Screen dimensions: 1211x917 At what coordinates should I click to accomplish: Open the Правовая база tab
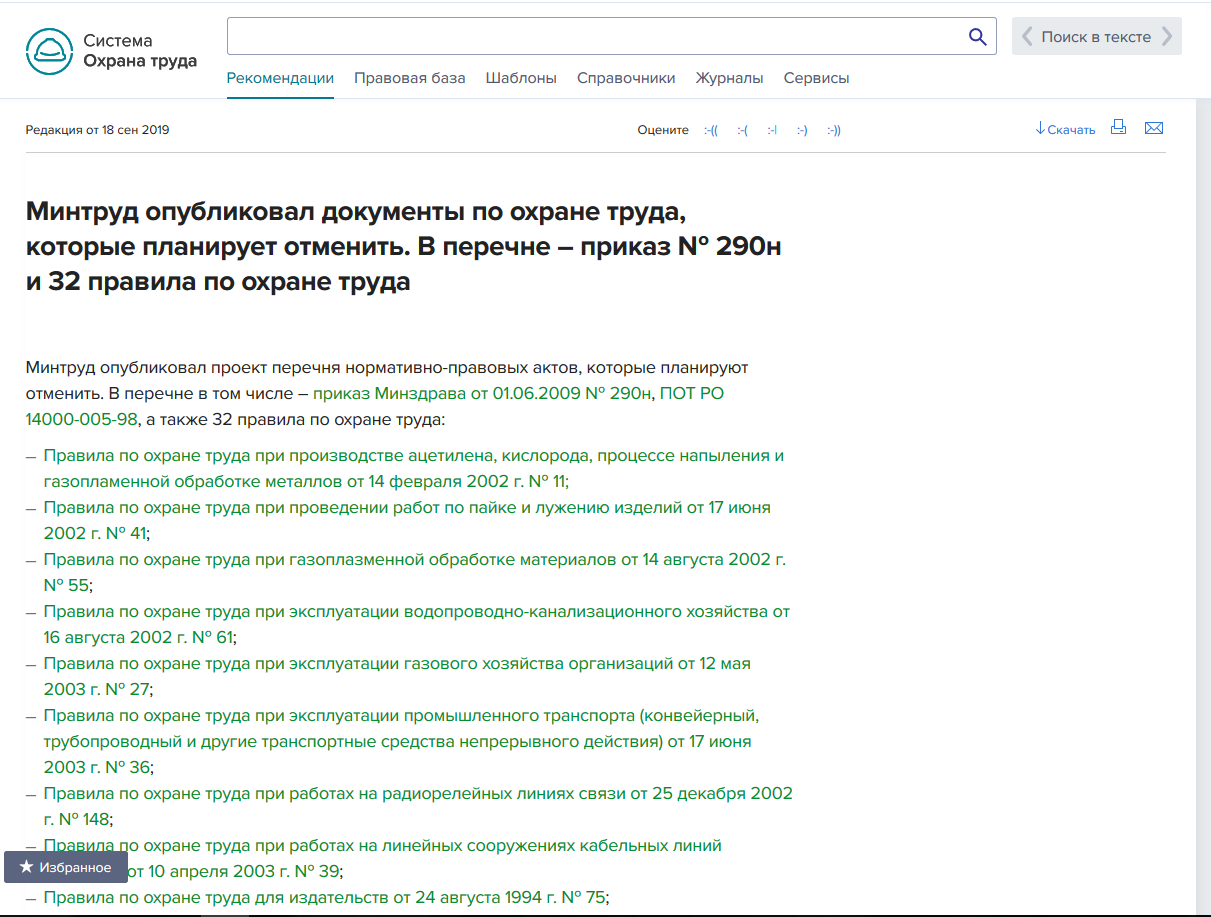tap(410, 78)
